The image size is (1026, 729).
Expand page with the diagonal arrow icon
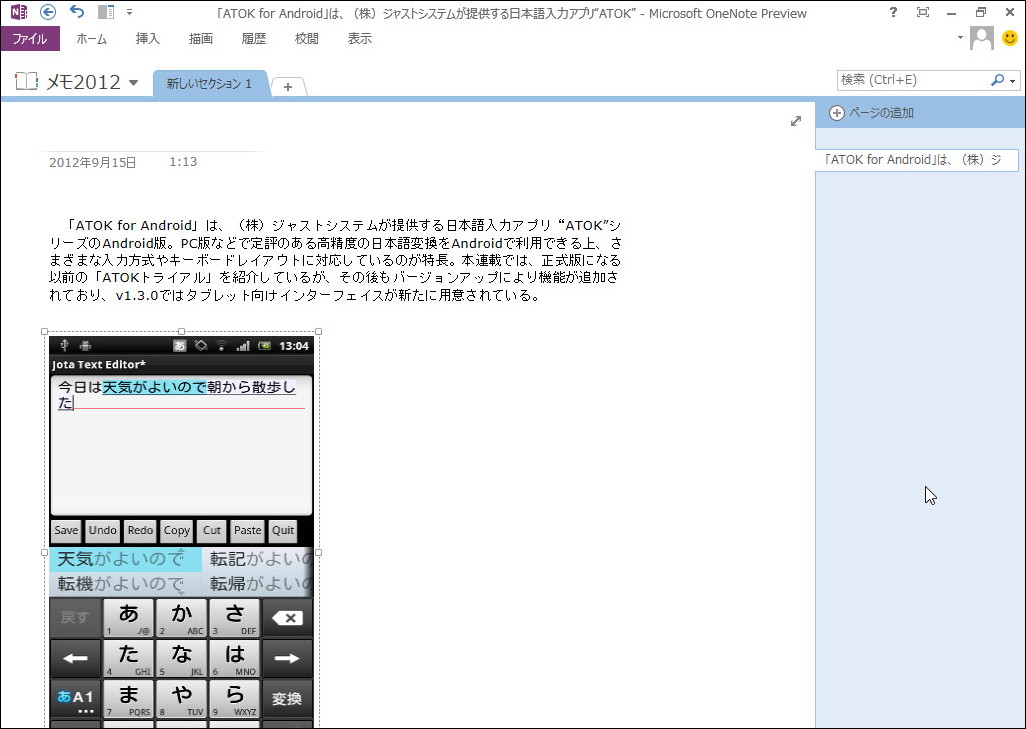(795, 120)
